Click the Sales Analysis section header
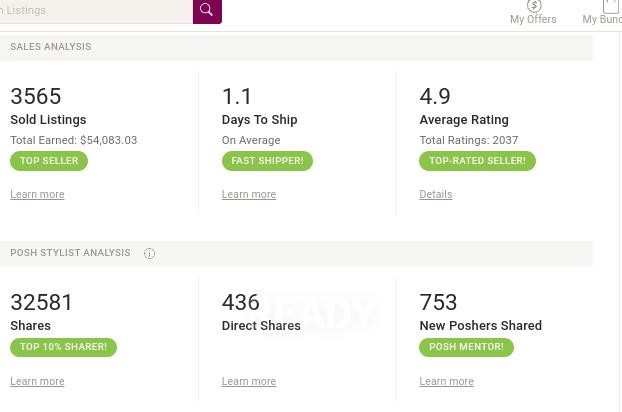The height and width of the screenshot is (412, 622). point(50,47)
